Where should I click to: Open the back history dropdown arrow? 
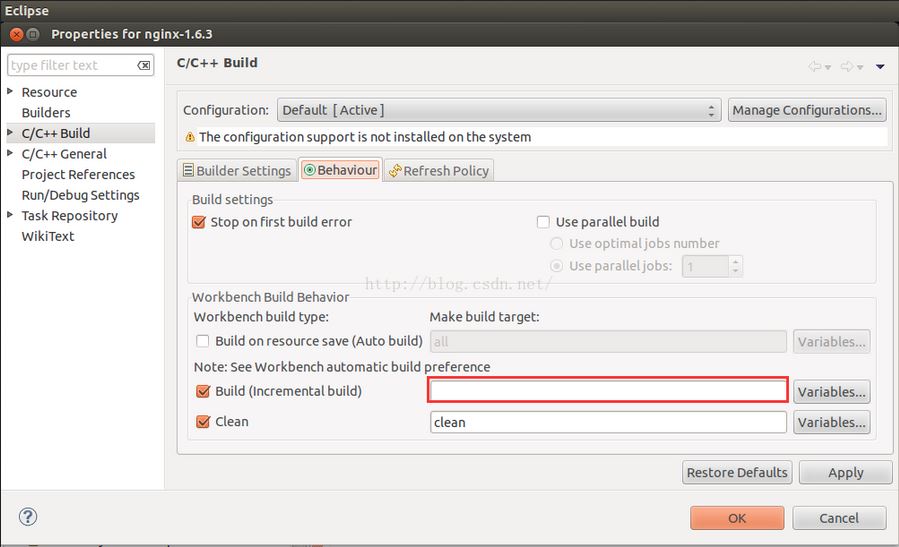[x=828, y=68]
